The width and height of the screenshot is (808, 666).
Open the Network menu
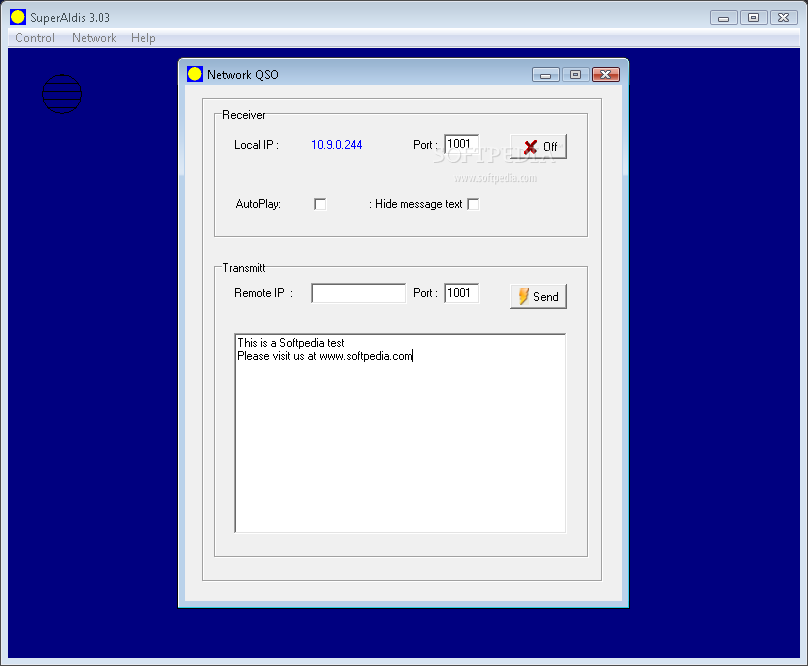click(x=94, y=38)
